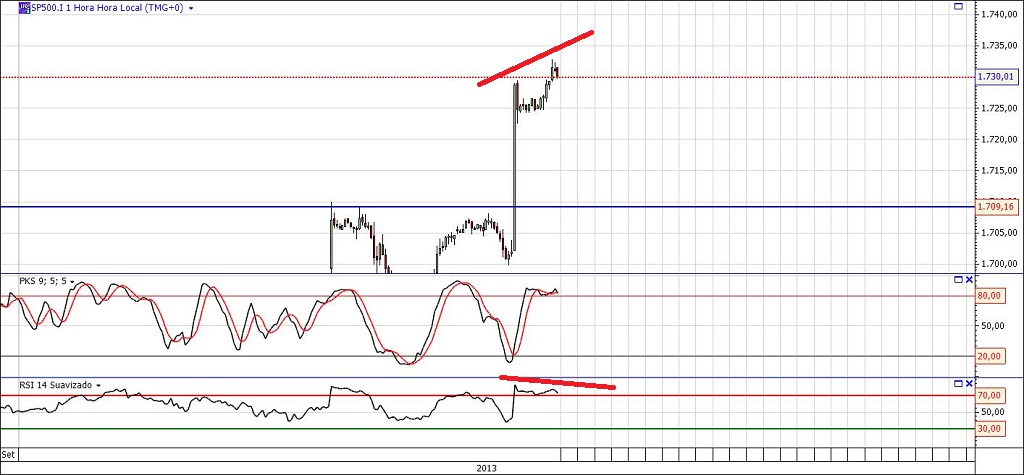Open the SP500.I chart title dropdown arrow
The image size is (1024, 475).
pos(191,9)
